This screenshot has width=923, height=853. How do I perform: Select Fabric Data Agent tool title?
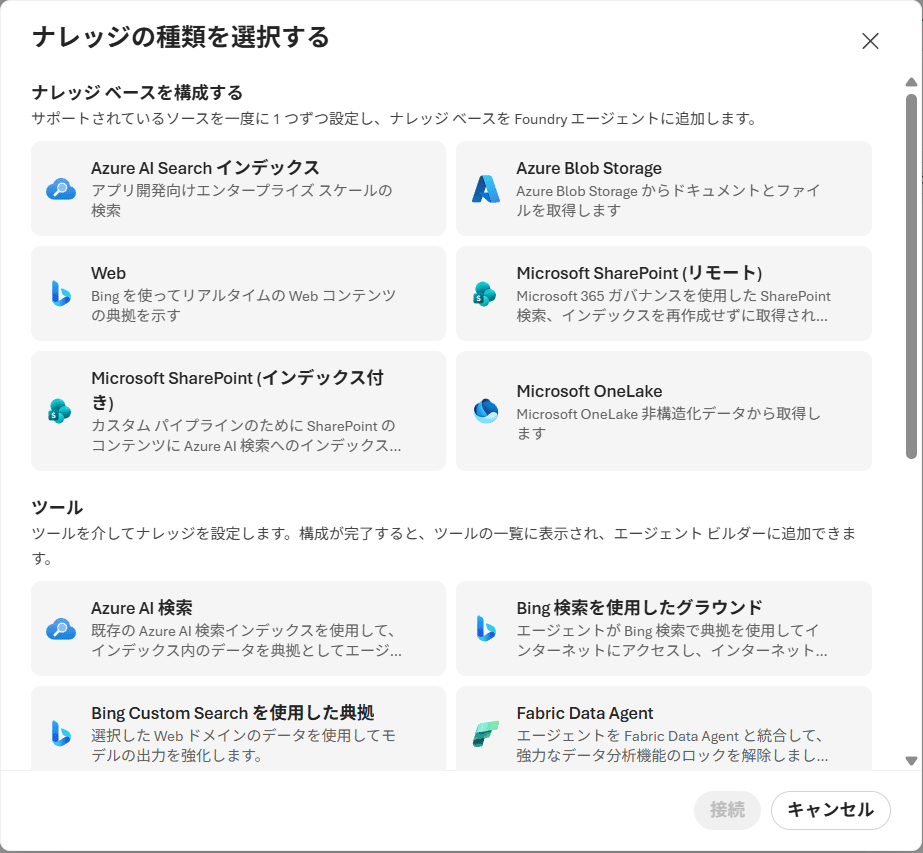point(585,713)
